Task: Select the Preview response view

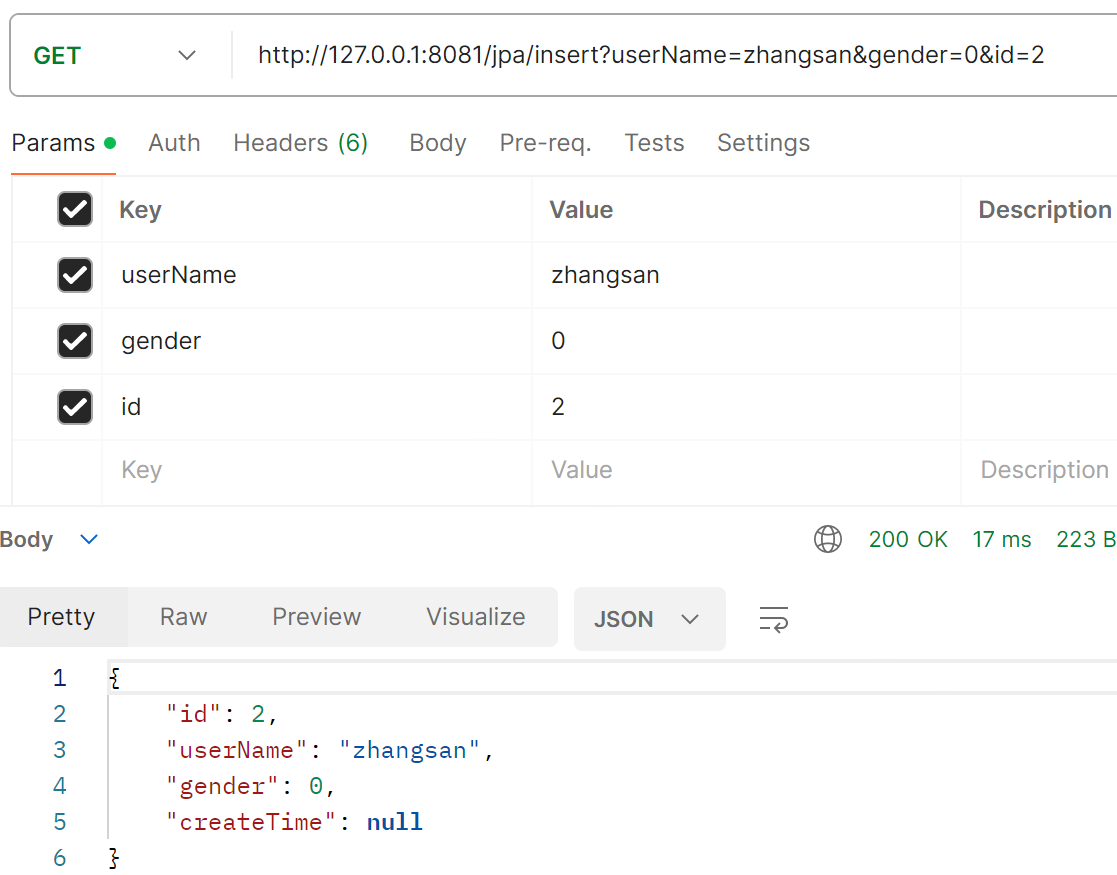Action: pos(317,617)
